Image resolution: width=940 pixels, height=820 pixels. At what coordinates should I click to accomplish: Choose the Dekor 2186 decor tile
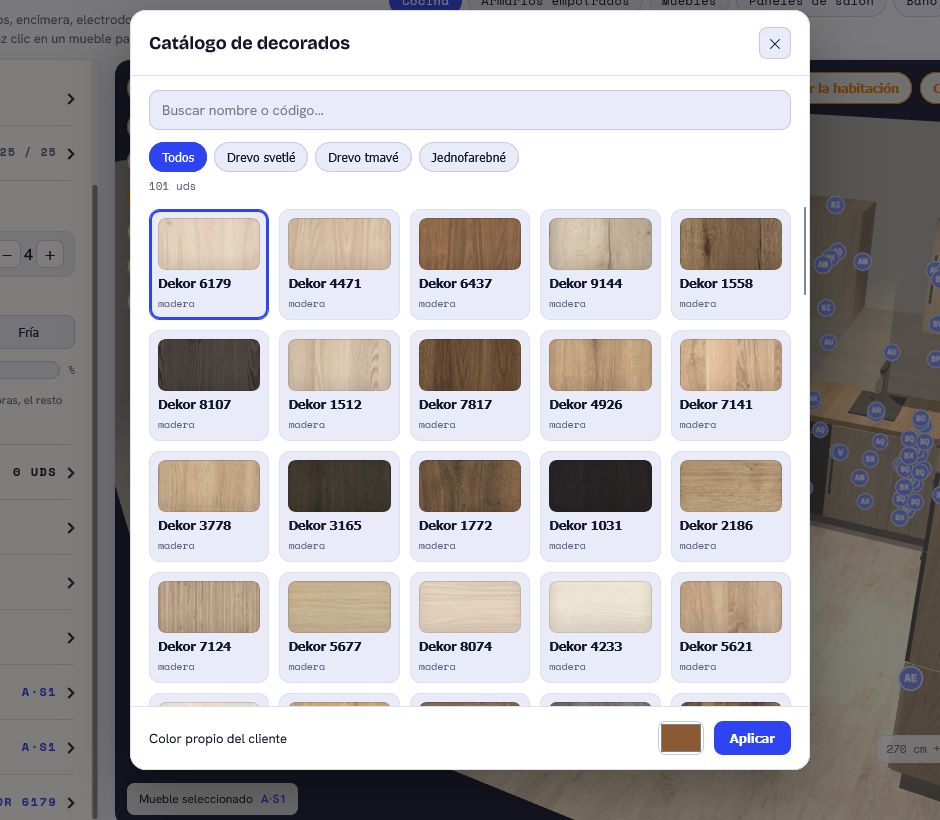[730, 506]
